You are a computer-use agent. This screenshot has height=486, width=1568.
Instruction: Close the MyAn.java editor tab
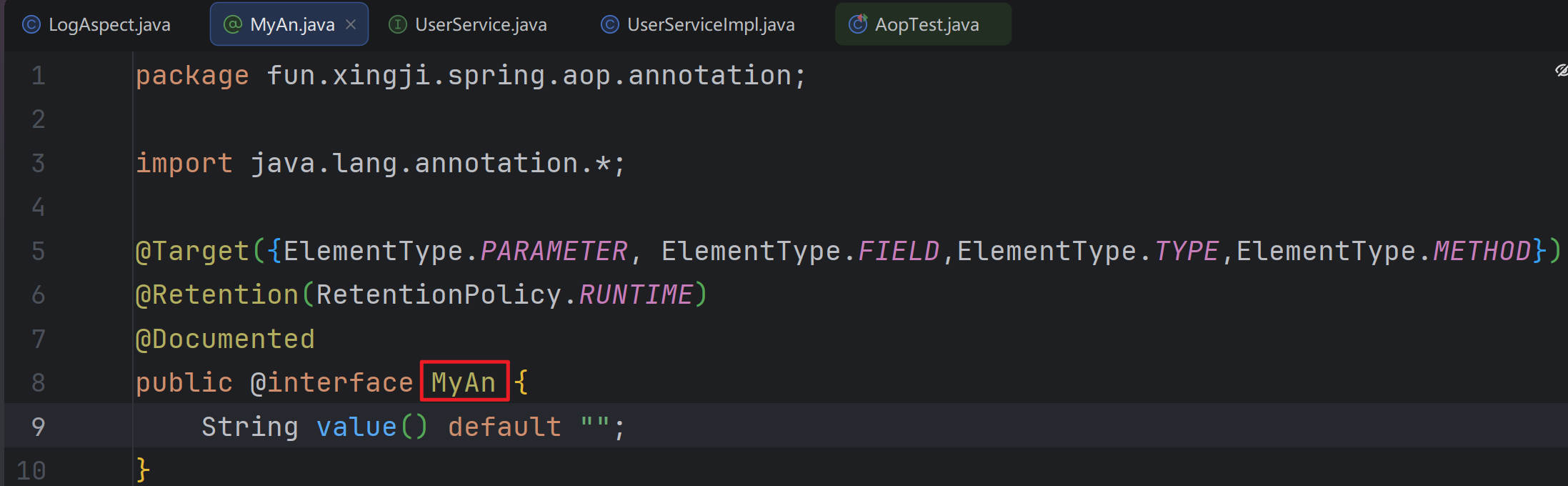click(x=351, y=24)
